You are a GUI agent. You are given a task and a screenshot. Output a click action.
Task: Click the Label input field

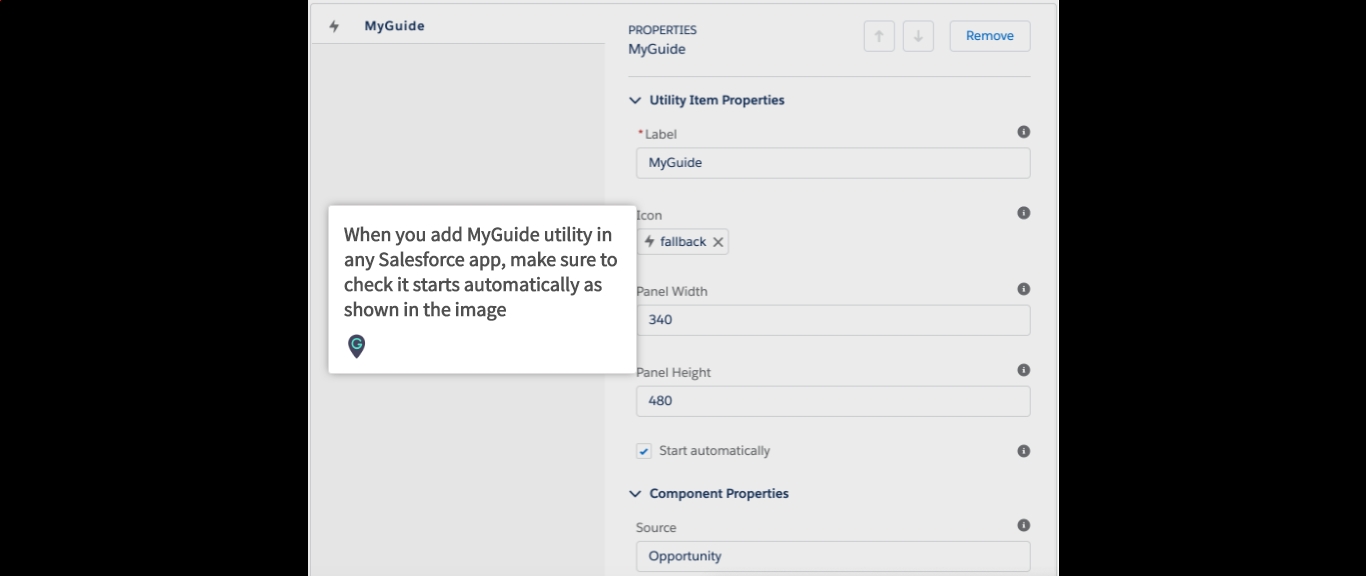click(833, 163)
